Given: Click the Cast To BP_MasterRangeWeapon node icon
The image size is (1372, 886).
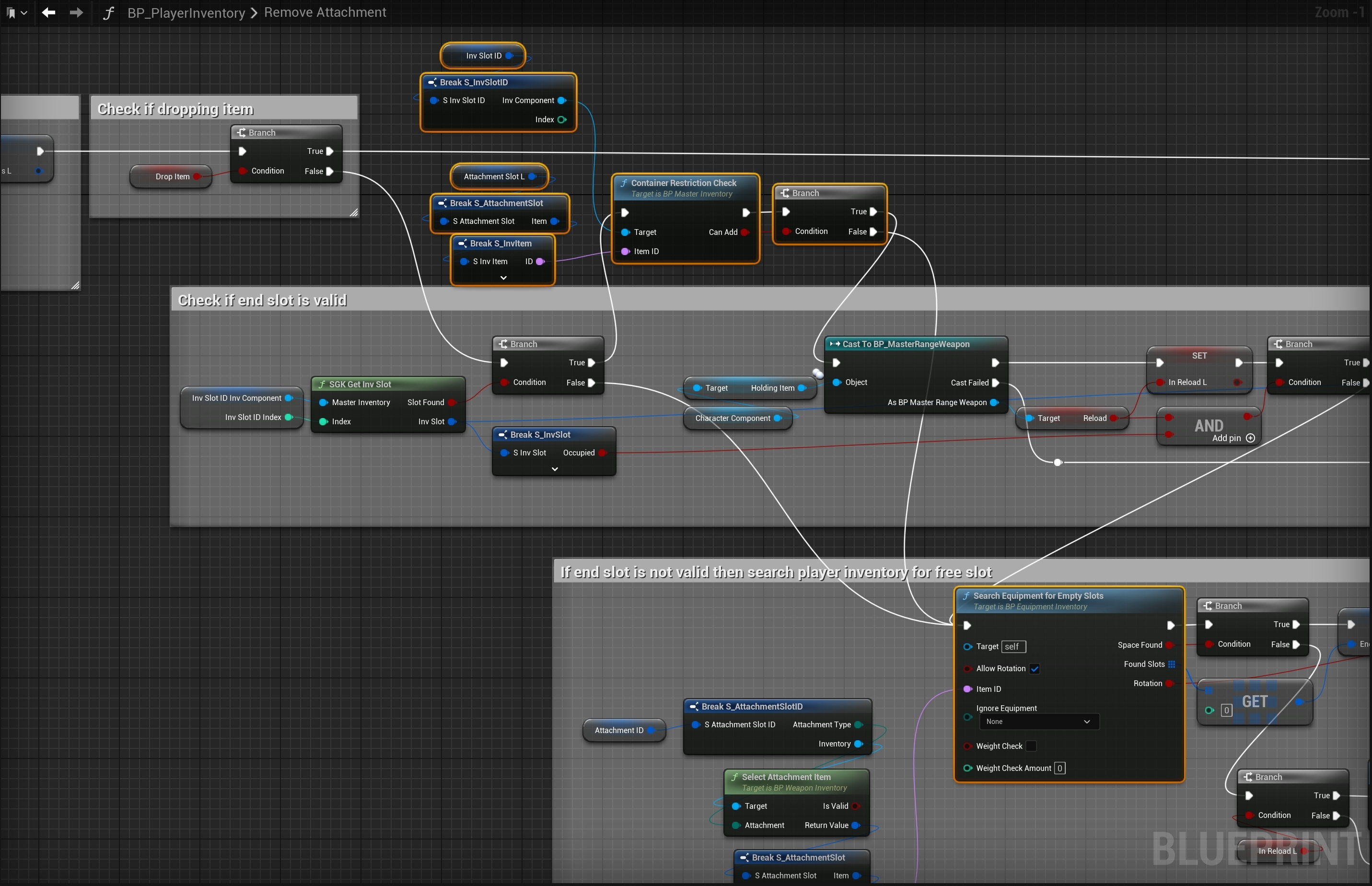Looking at the screenshot, I should 835,344.
